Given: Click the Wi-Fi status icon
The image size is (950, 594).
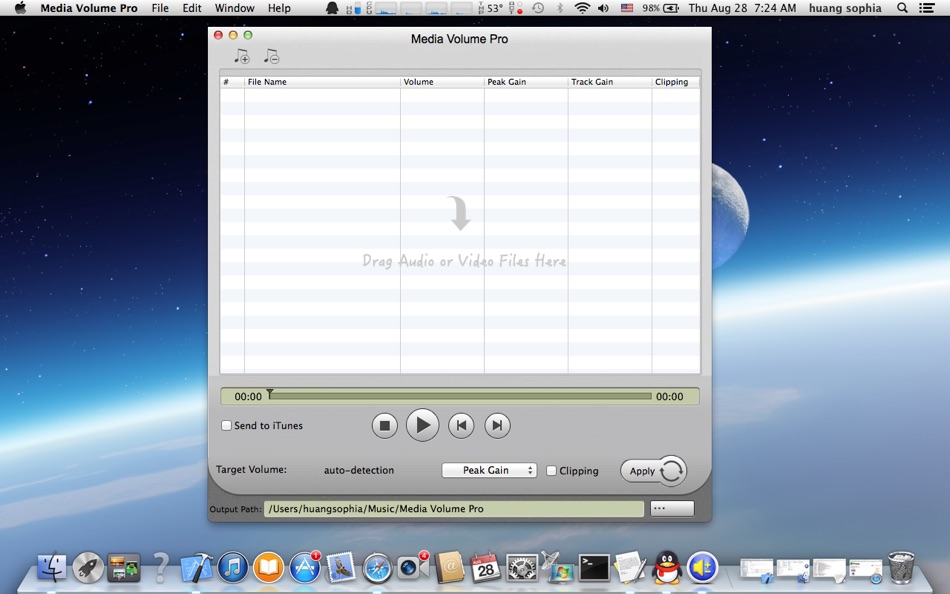Looking at the screenshot, I should [582, 8].
